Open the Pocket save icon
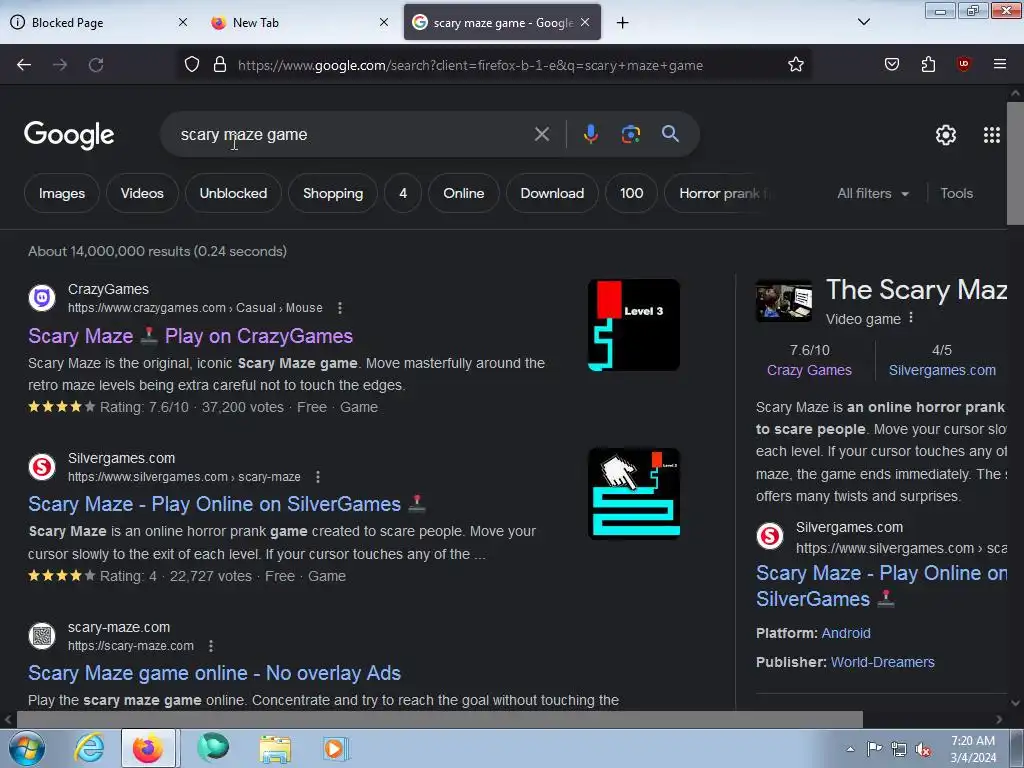Image resolution: width=1024 pixels, height=768 pixels. [x=891, y=65]
